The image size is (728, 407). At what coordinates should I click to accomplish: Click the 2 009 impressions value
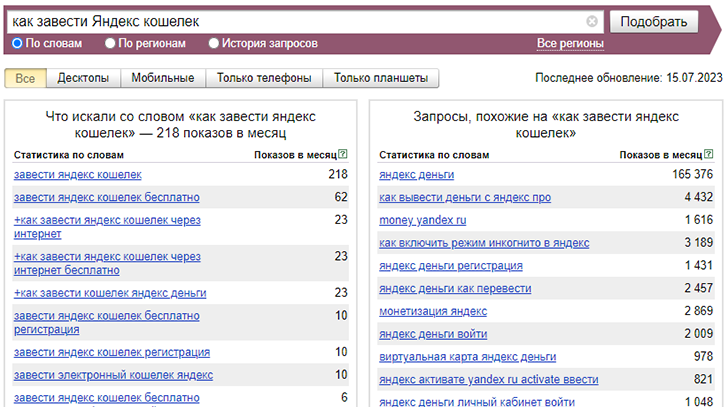[x=699, y=333]
